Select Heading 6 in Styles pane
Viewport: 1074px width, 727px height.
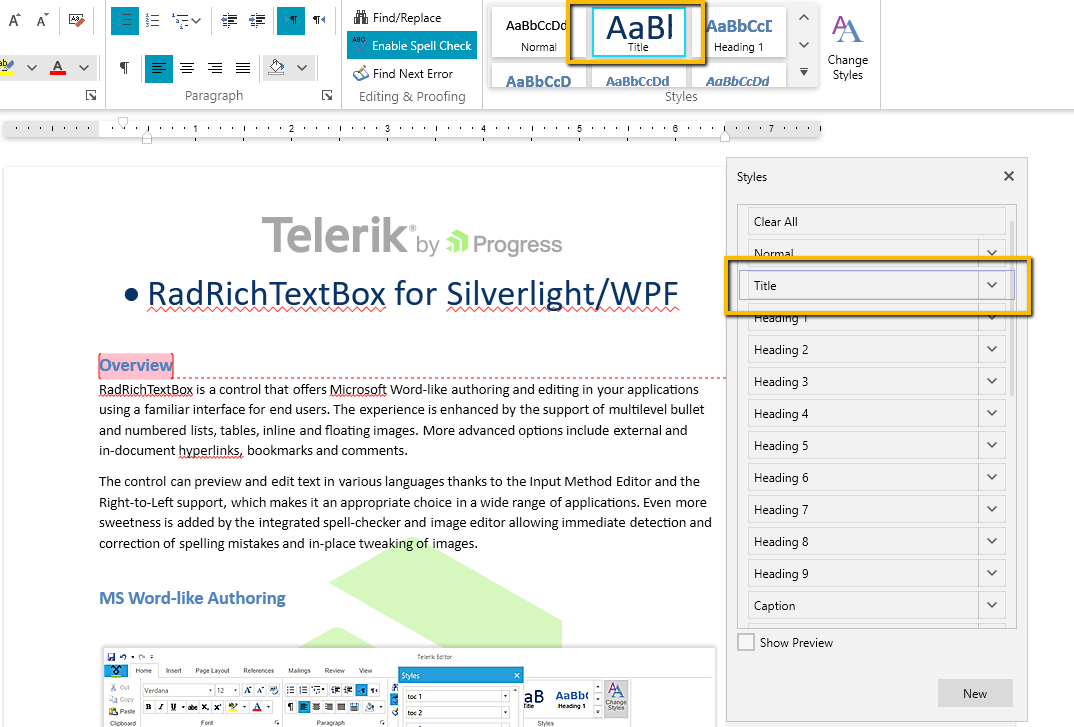(863, 478)
